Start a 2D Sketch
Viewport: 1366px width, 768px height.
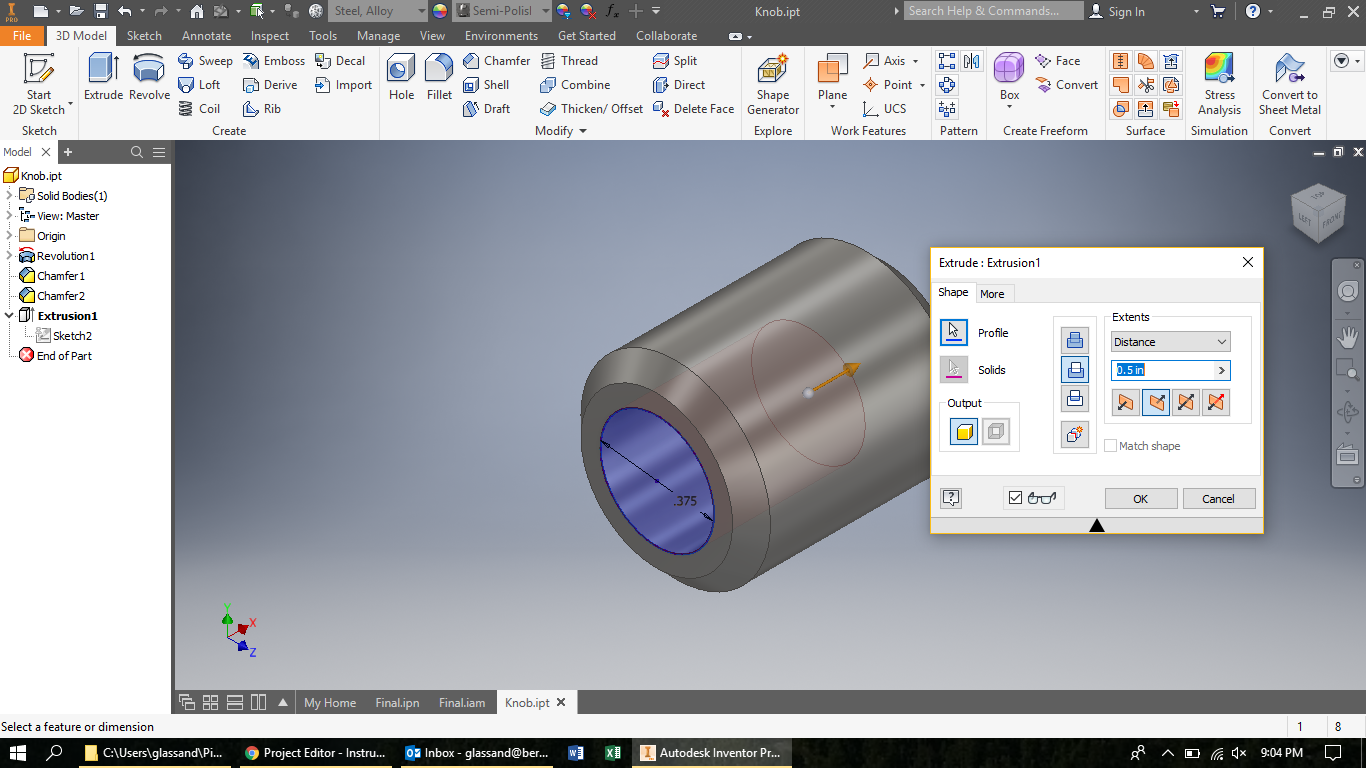tap(39, 84)
